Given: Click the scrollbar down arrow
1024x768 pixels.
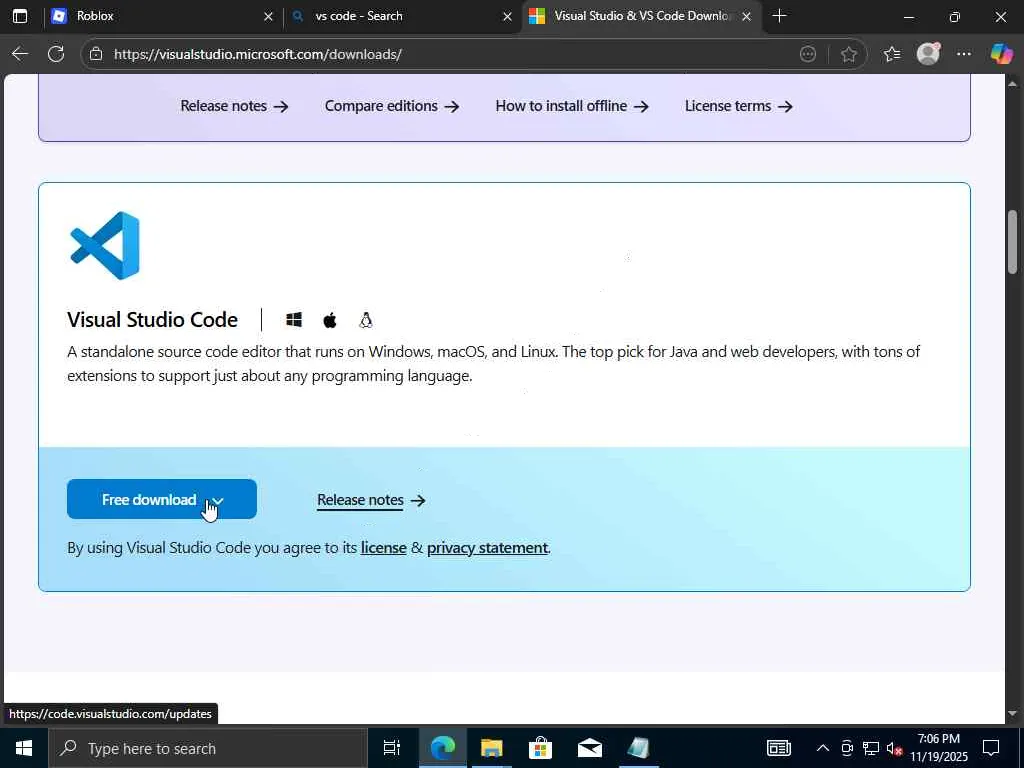Looking at the screenshot, I should pyautogui.click(x=1012, y=713).
